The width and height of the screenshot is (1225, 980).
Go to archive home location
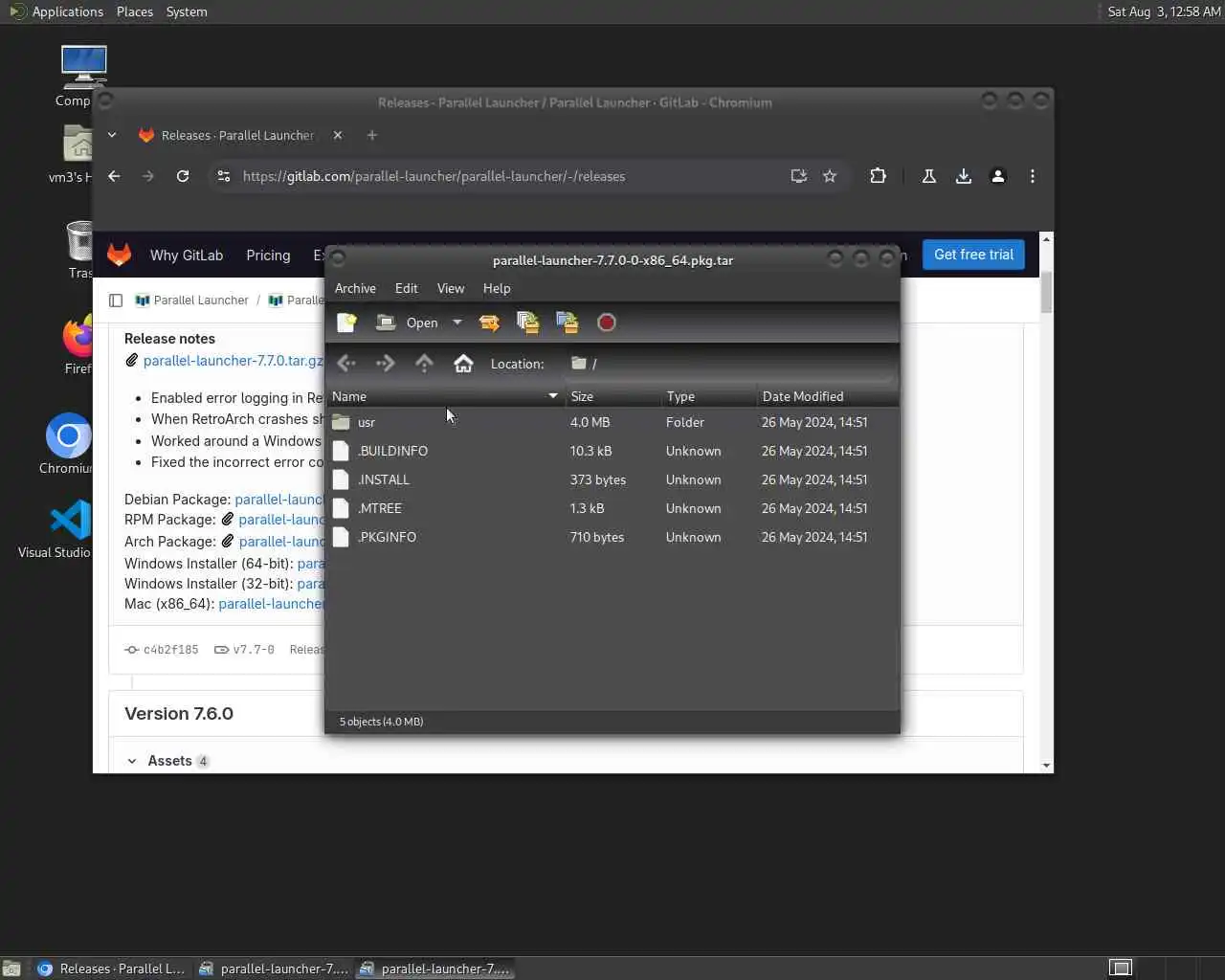pos(463,364)
